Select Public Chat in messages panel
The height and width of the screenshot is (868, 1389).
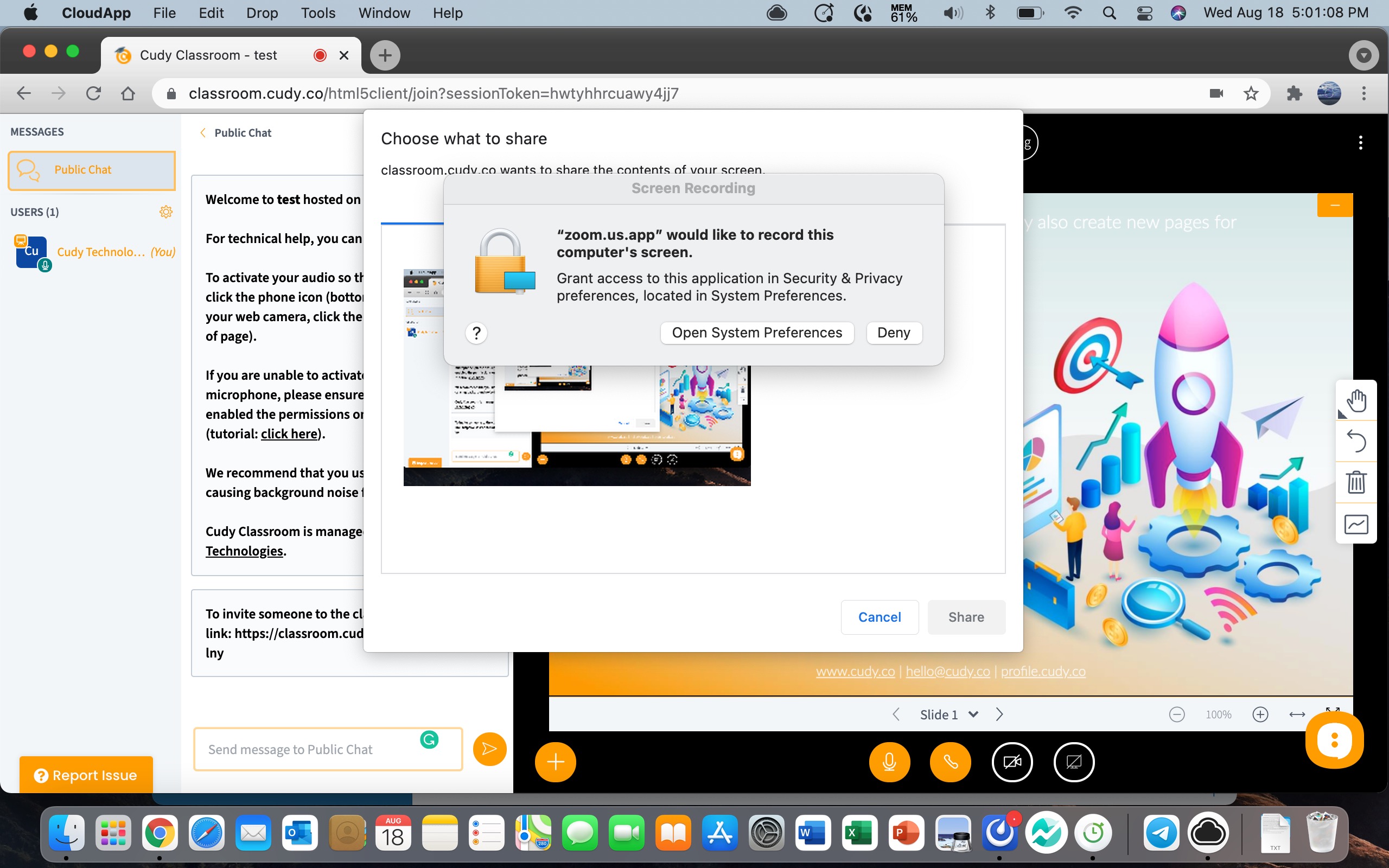click(91, 170)
